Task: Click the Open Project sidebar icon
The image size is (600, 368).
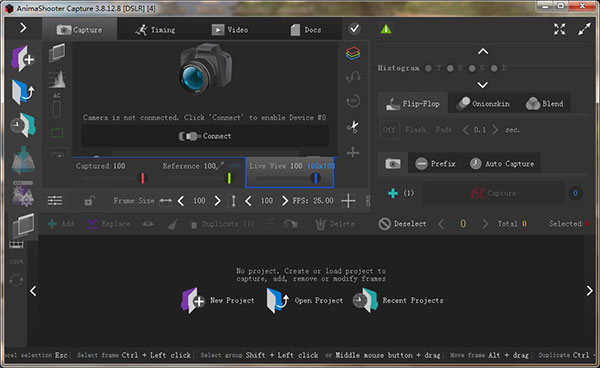Action: pos(23,92)
